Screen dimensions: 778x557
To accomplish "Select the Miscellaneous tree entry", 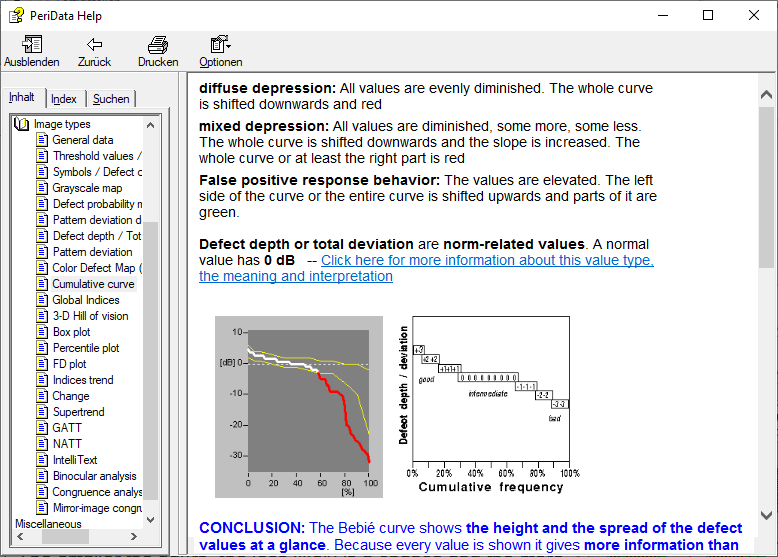I will 48,524.
